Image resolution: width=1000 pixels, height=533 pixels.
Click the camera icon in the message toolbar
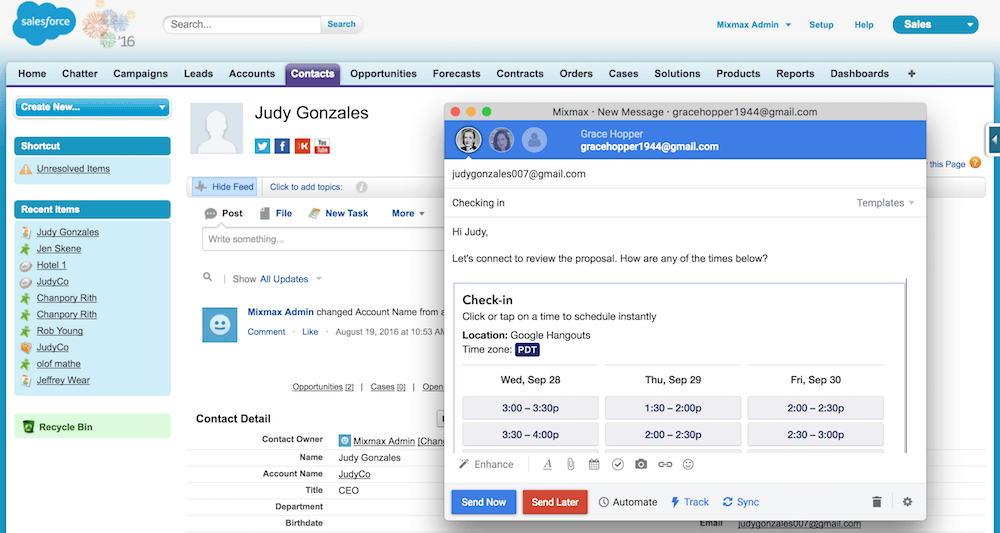tap(641, 464)
